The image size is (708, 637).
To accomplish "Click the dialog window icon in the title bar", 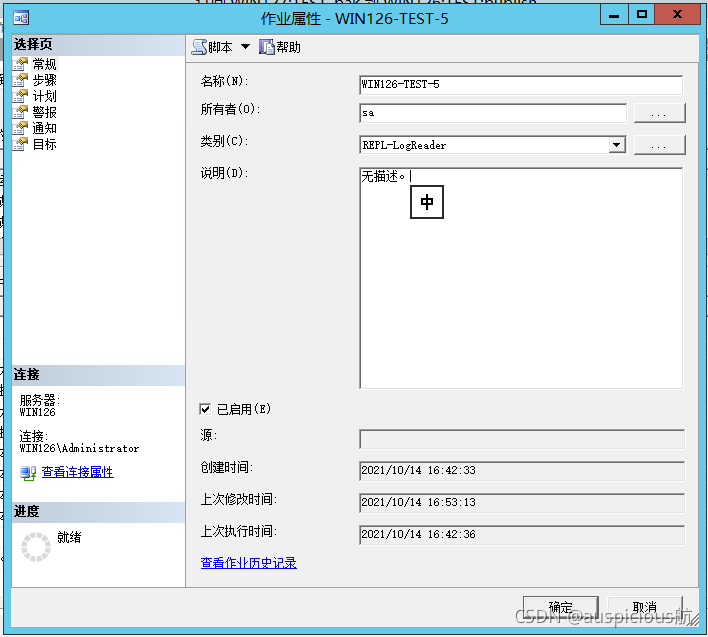I will [21, 18].
